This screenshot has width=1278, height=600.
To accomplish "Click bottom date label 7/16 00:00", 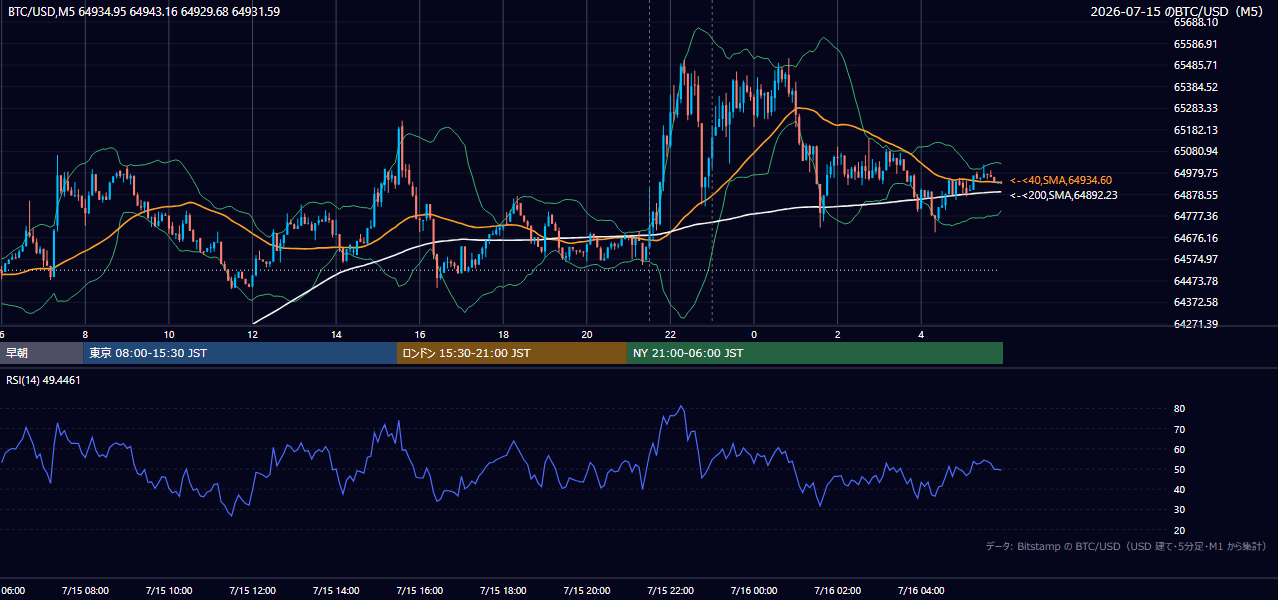I will 754,590.
